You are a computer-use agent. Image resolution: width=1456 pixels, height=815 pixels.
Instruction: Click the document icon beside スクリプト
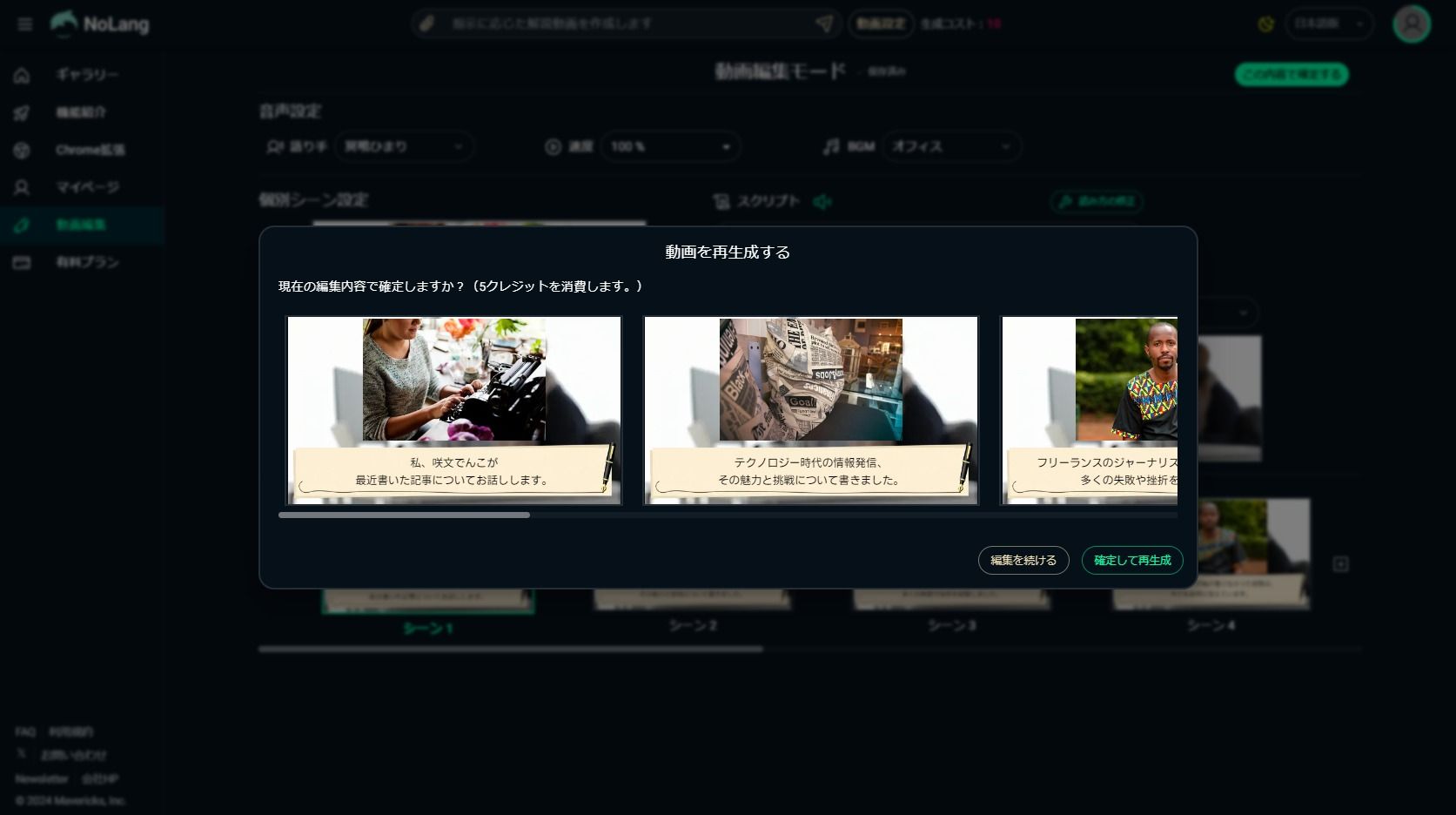(x=720, y=201)
